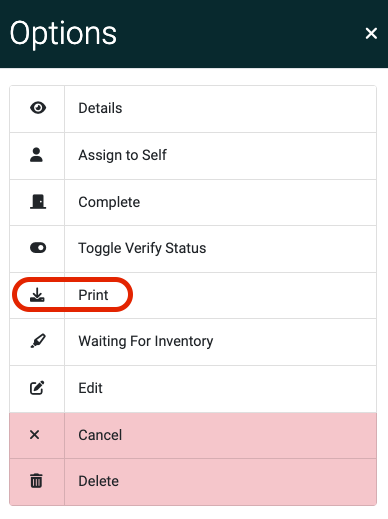388x519 pixels.
Task: Click the X icon beside Cancel
Action: pyautogui.click(x=35, y=435)
